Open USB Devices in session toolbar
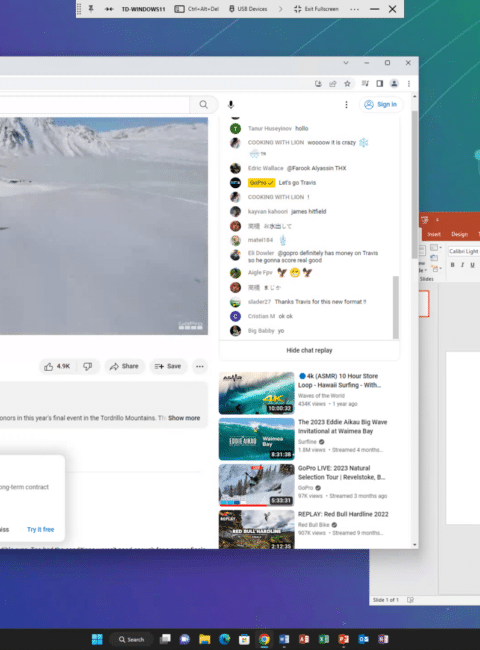 click(x=248, y=9)
